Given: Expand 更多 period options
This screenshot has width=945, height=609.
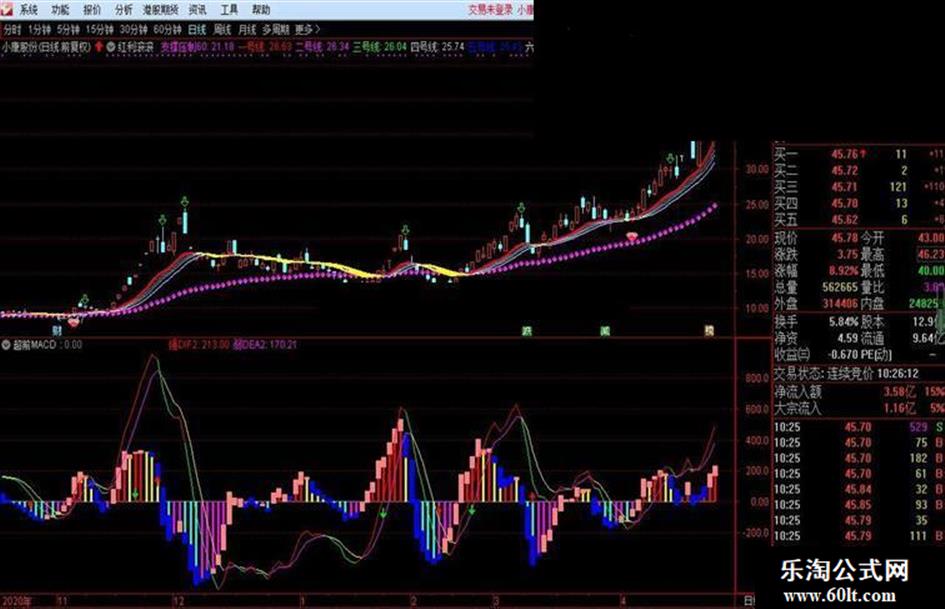Looking at the screenshot, I should tap(307, 29).
